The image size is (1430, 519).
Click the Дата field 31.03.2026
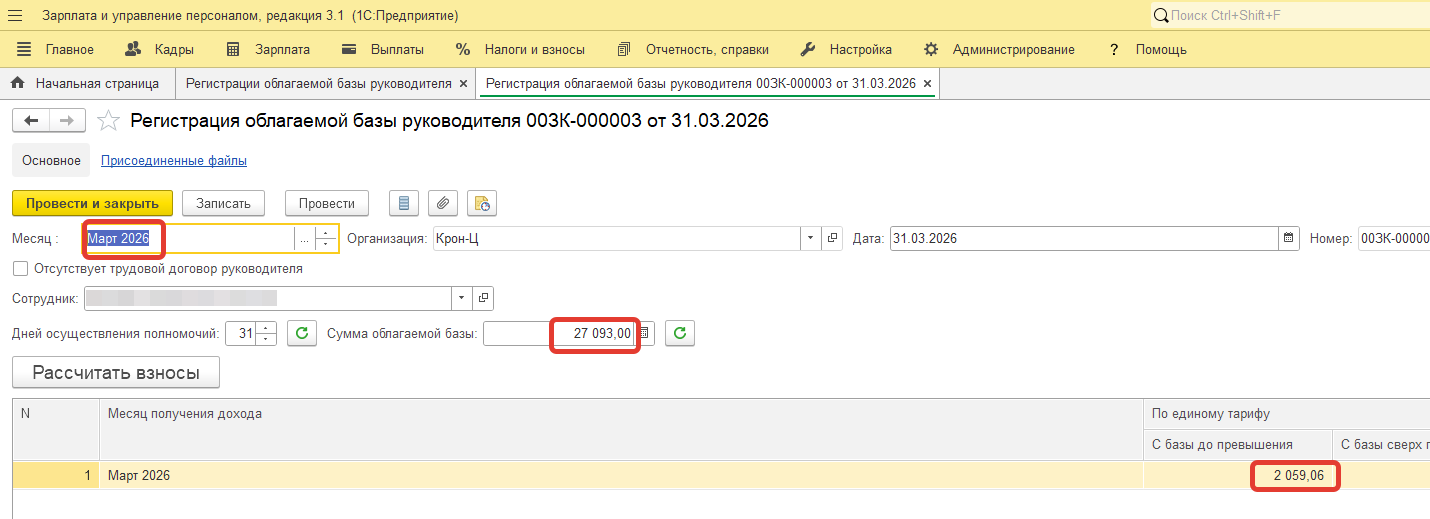point(1084,239)
